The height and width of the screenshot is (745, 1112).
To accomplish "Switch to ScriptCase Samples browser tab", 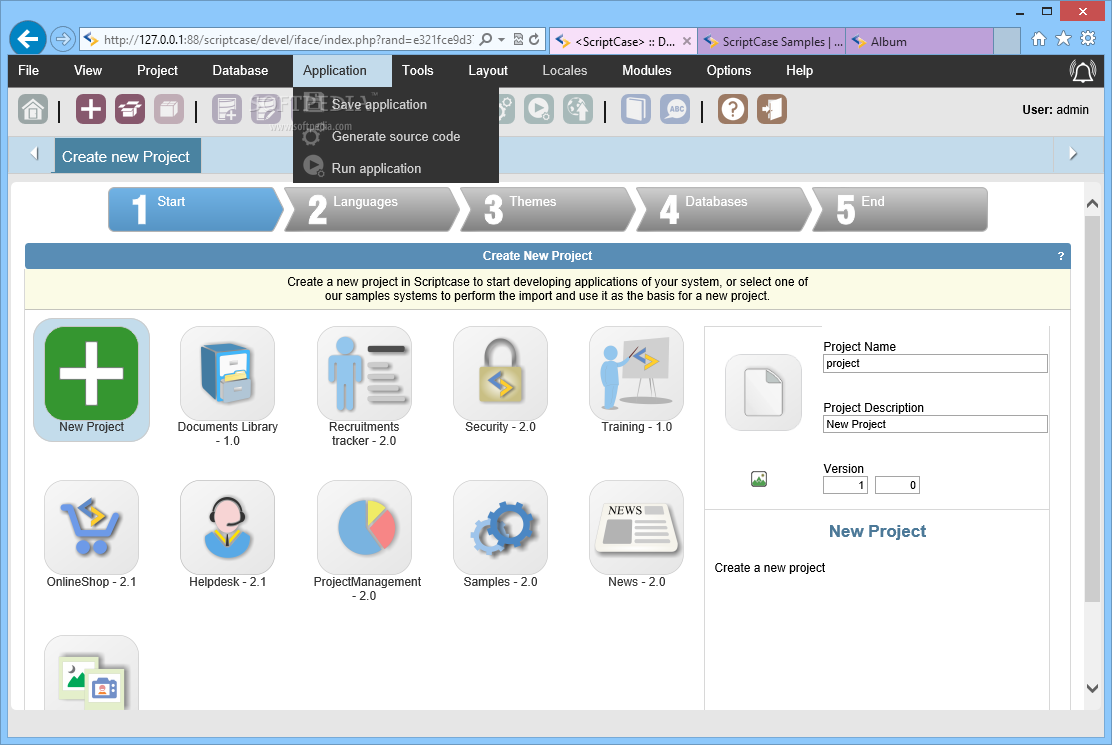I will (x=772, y=42).
